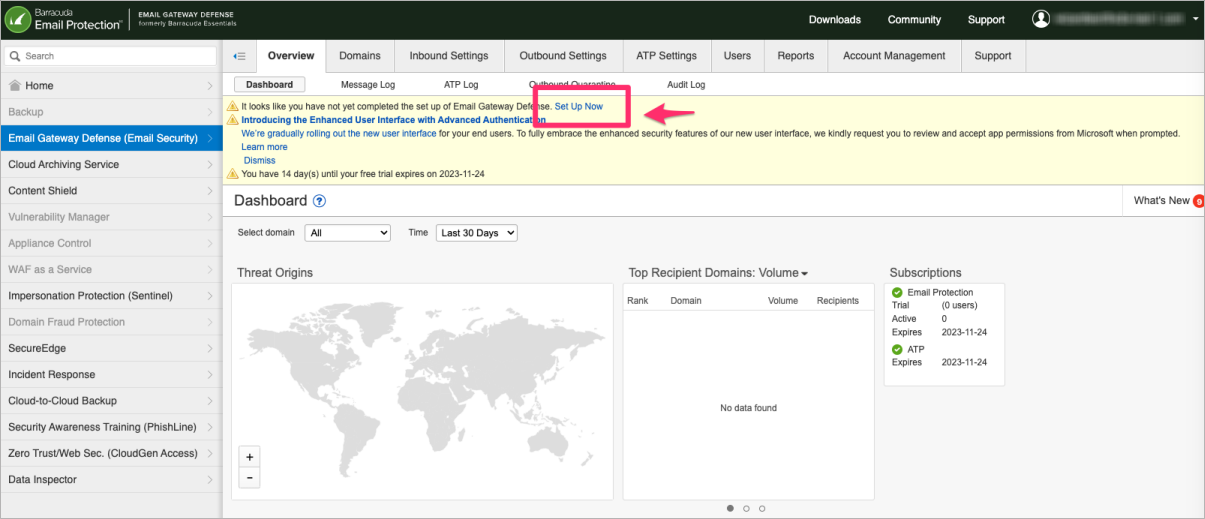Click the Threat Origins world map
Screen dimensions: 1205x519
coord(421,391)
